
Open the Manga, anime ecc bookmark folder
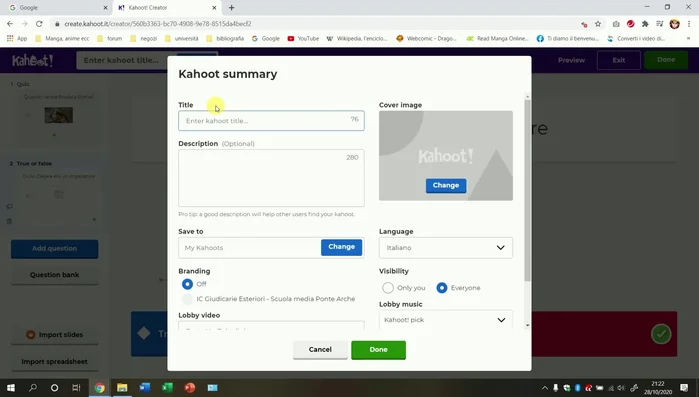point(62,39)
